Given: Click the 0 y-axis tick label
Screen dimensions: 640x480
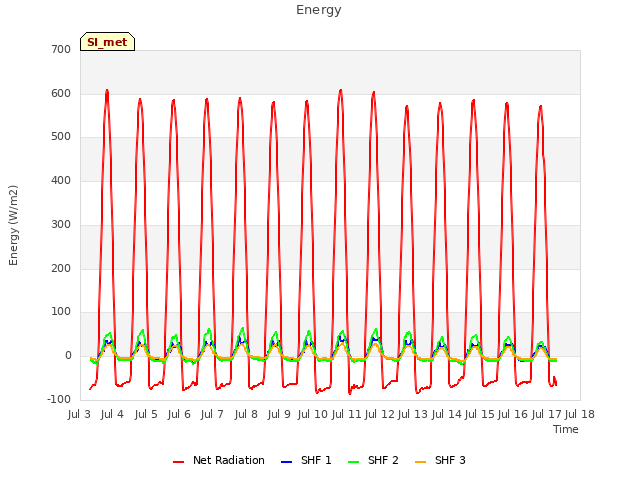Looking at the screenshot, I should [x=68, y=356].
